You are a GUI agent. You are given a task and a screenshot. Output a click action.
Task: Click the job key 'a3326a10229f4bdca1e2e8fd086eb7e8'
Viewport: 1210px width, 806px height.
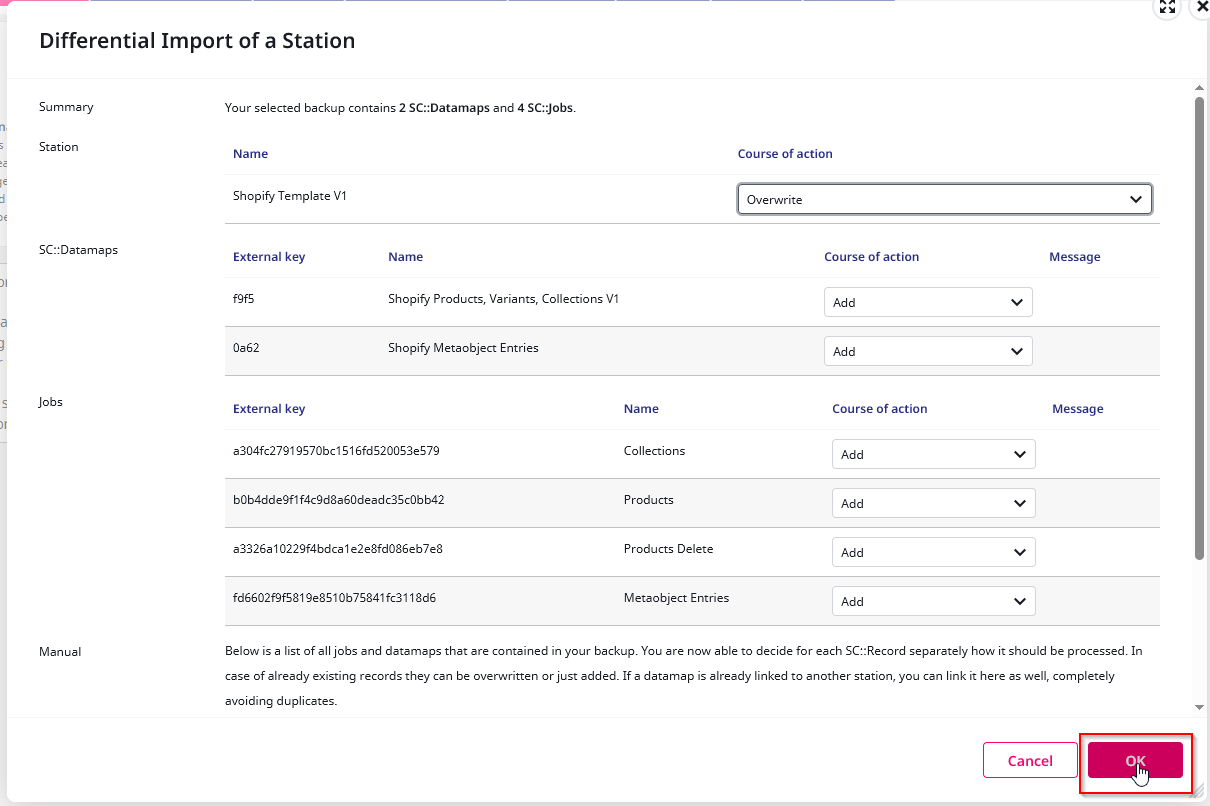337,549
